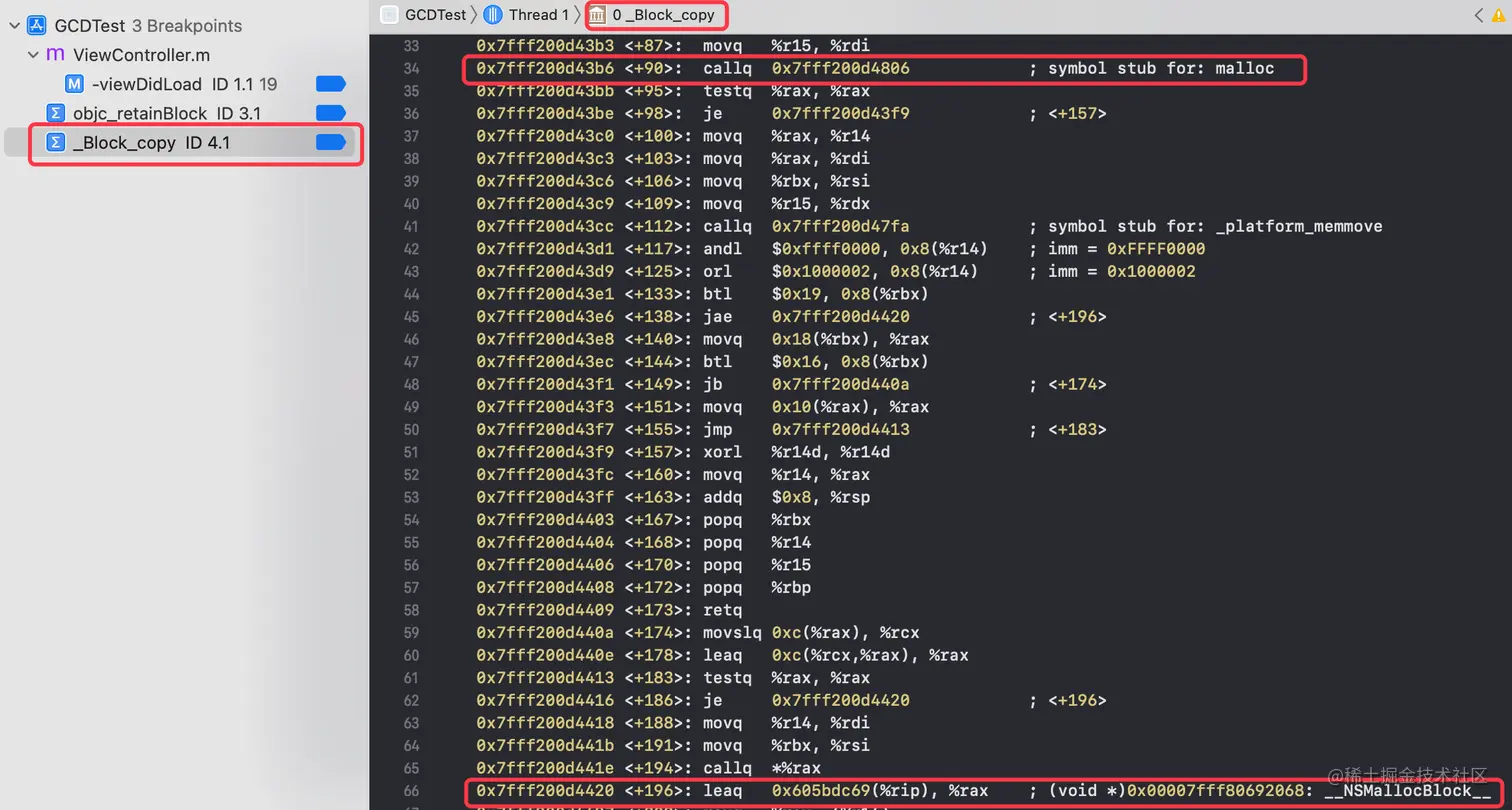Click the 'movq 0x18(%rbx), %rax' instruction
Viewport: 1512px width, 810px height.
tap(816, 339)
